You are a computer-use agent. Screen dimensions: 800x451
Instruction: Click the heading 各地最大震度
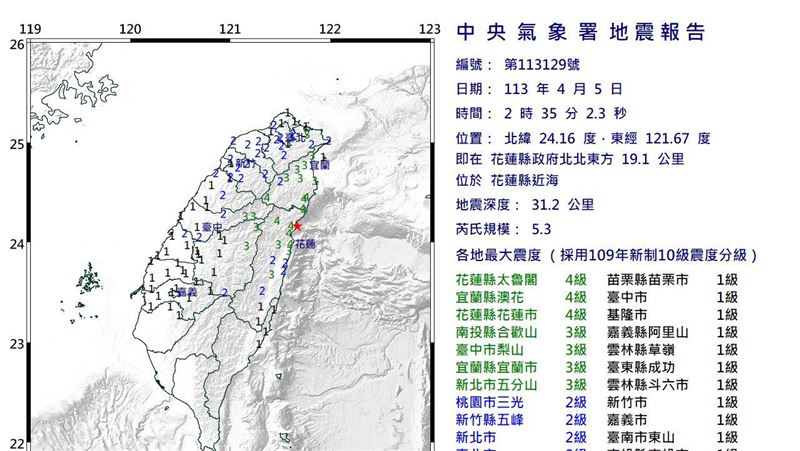coord(498,255)
